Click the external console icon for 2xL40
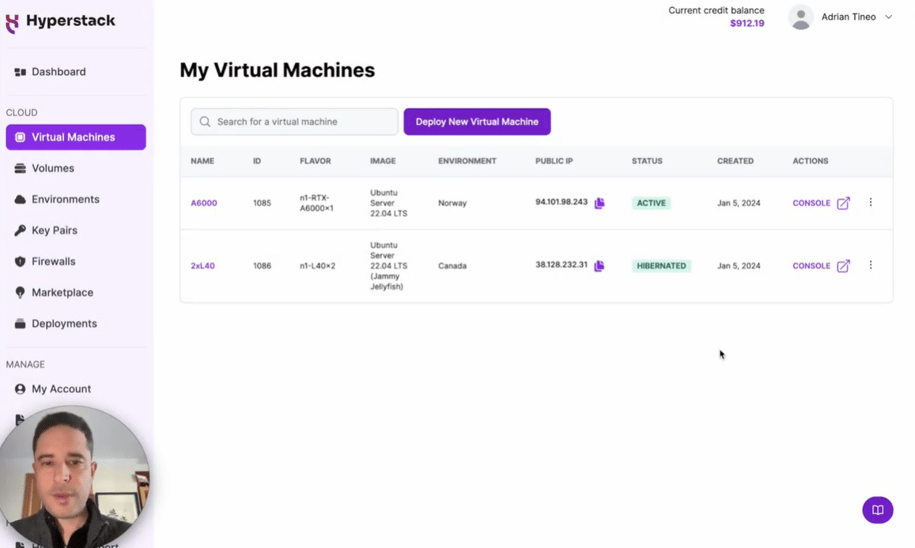 click(x=843, y=266)
